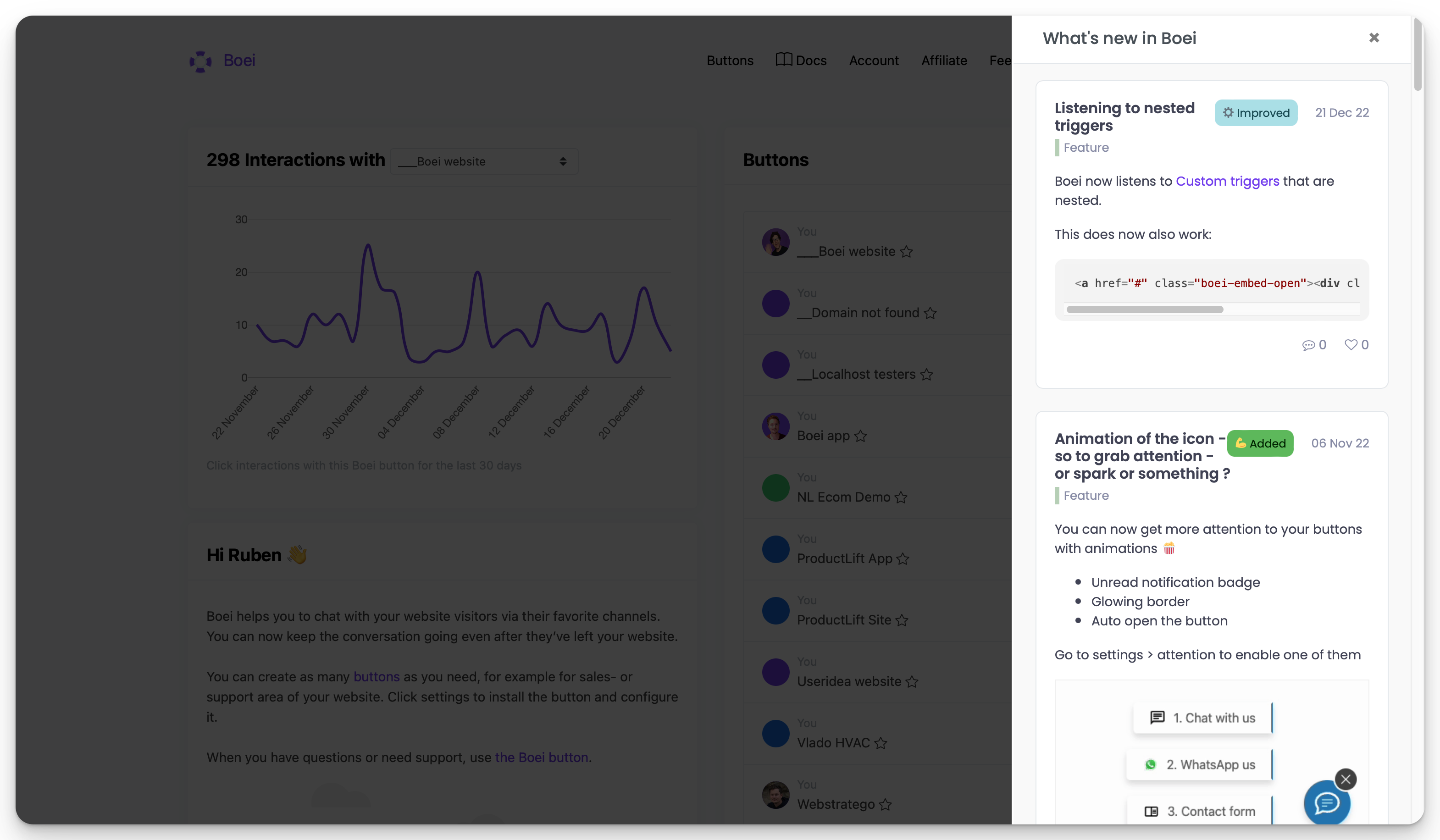Favorite the NL Ecom Demo button

point(902,497)
